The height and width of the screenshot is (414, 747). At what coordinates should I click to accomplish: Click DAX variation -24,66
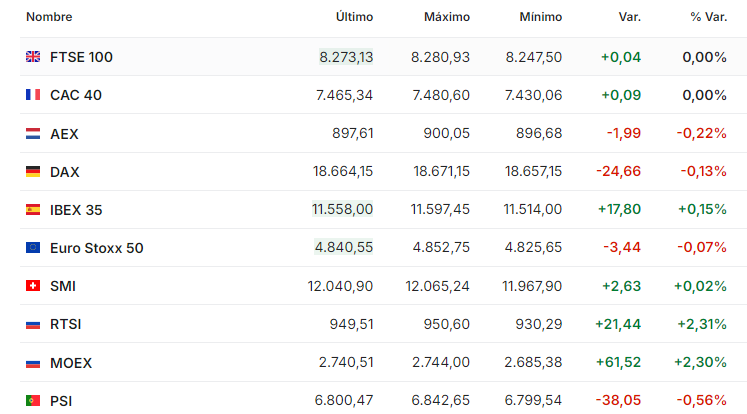click(x=619, y=172)
